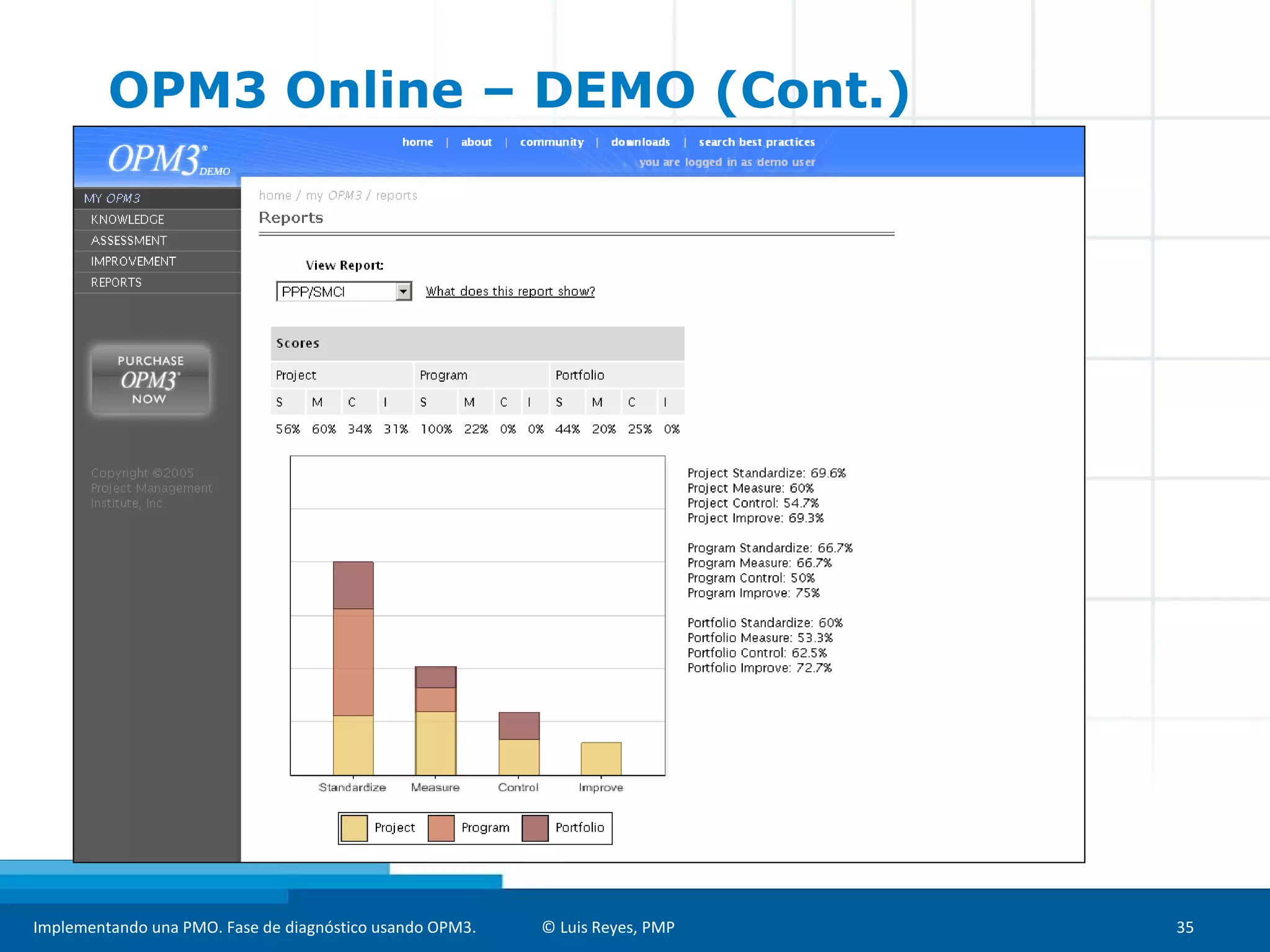This screenshot has width=1270, height=952.
Task: Click the Program Measure 22% value
Action: (476, 429)
